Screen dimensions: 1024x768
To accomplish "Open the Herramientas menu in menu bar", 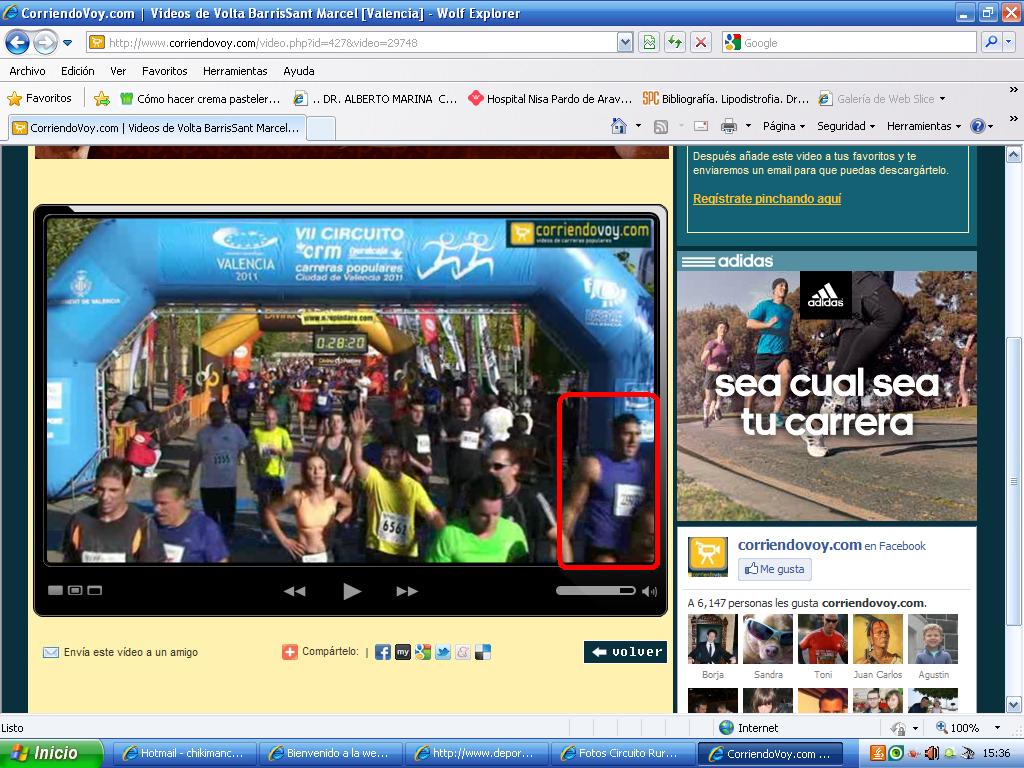I will 235,71.
